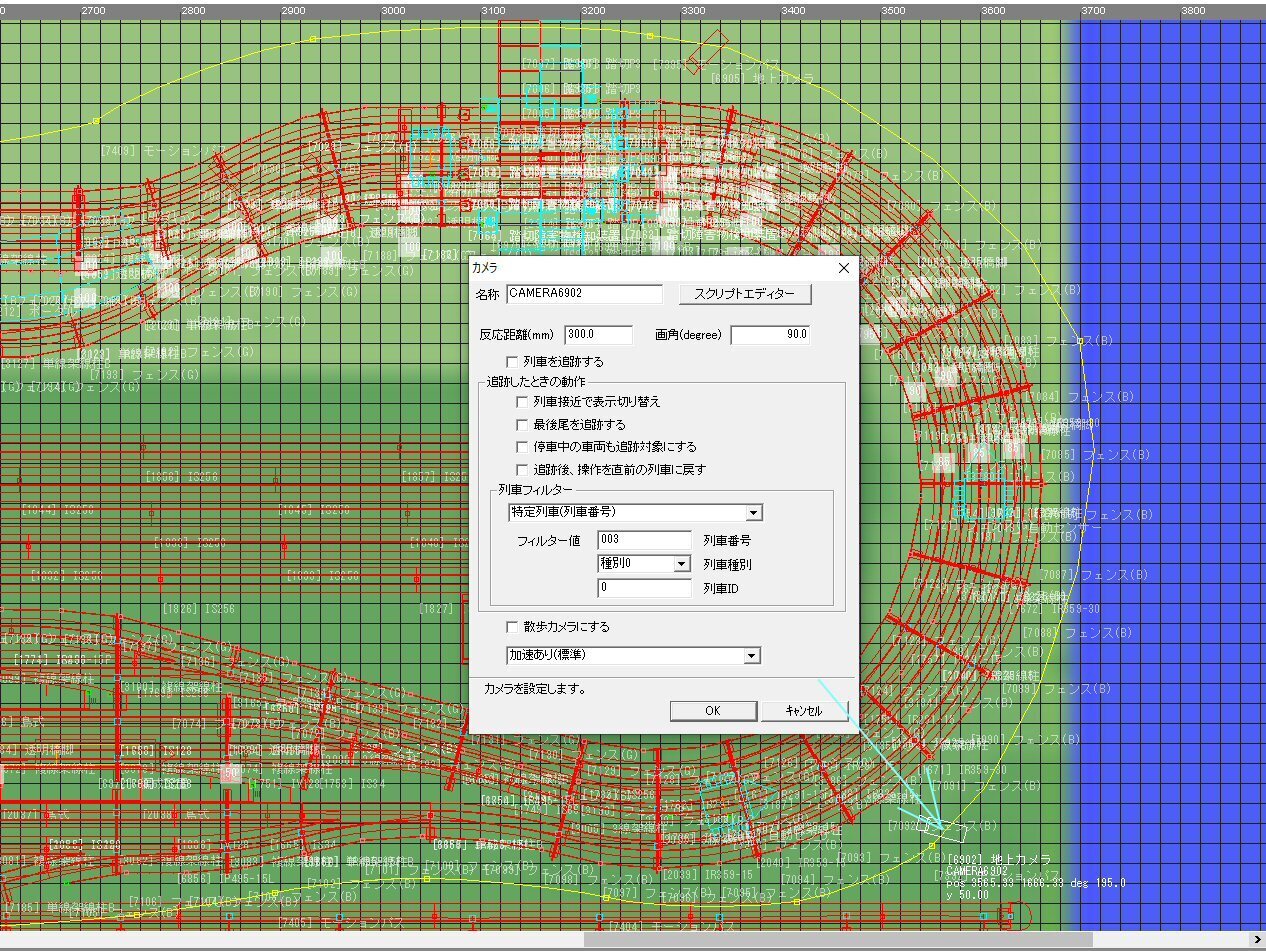Enable 停車中の車両も追跡対象にする checkbox

[522, 447]
